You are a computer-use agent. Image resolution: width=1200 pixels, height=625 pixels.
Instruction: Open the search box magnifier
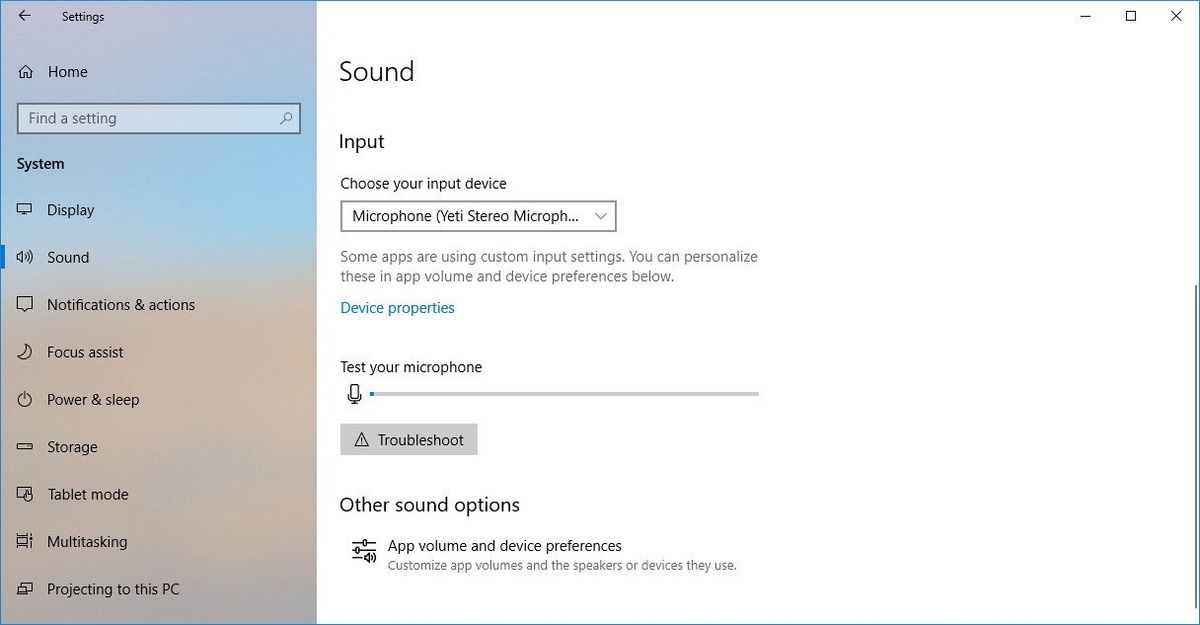click(288, 118)
